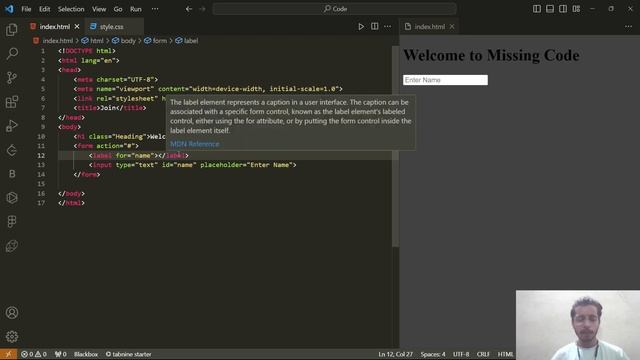
Task: Click the Blackbox status bar item
Action: click(86, 354)
